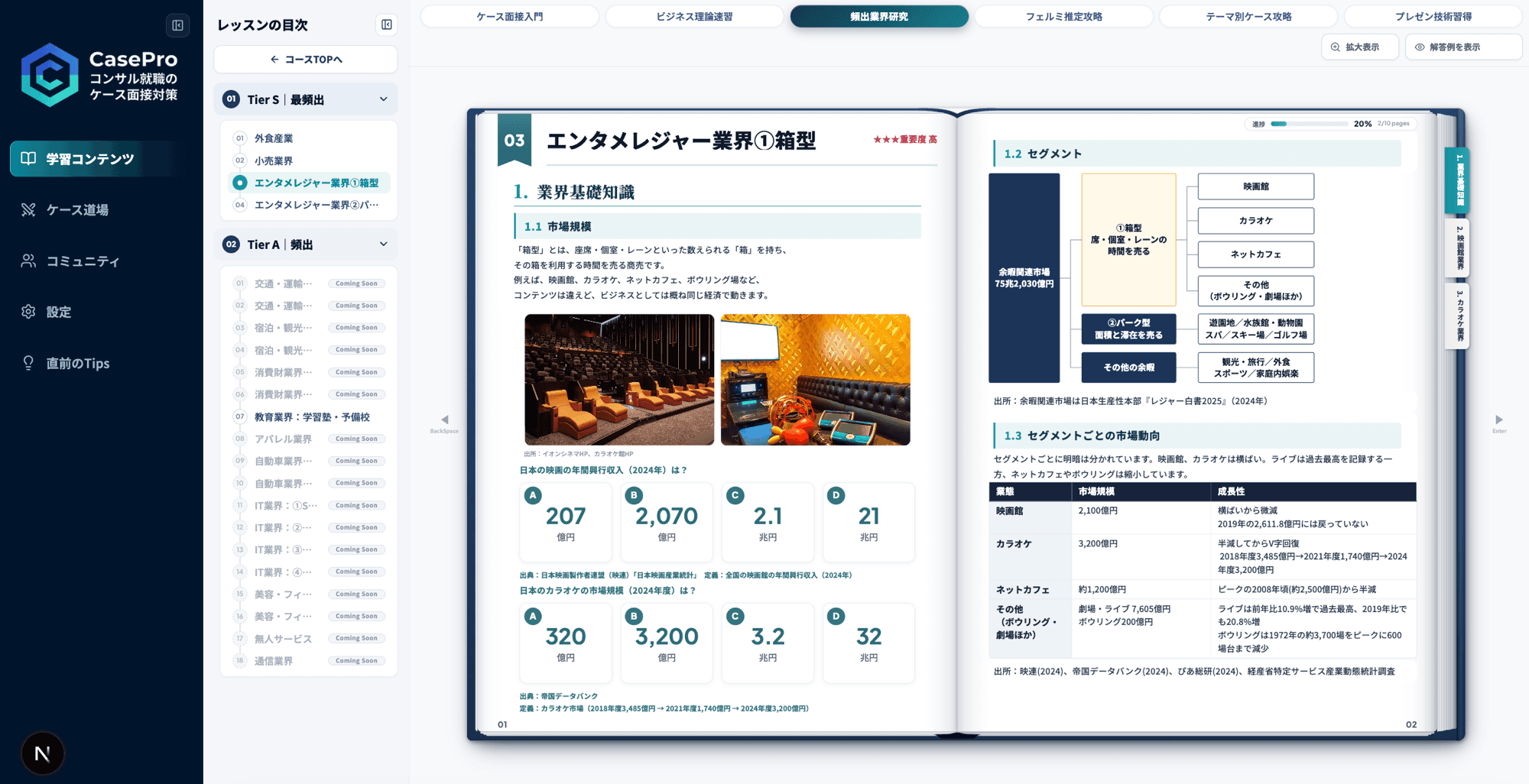Select answer C, 3.2兆円, for karaoke market
This screenshot has width=1529, height=784.
pyautogui.click(x=768, y=643)
